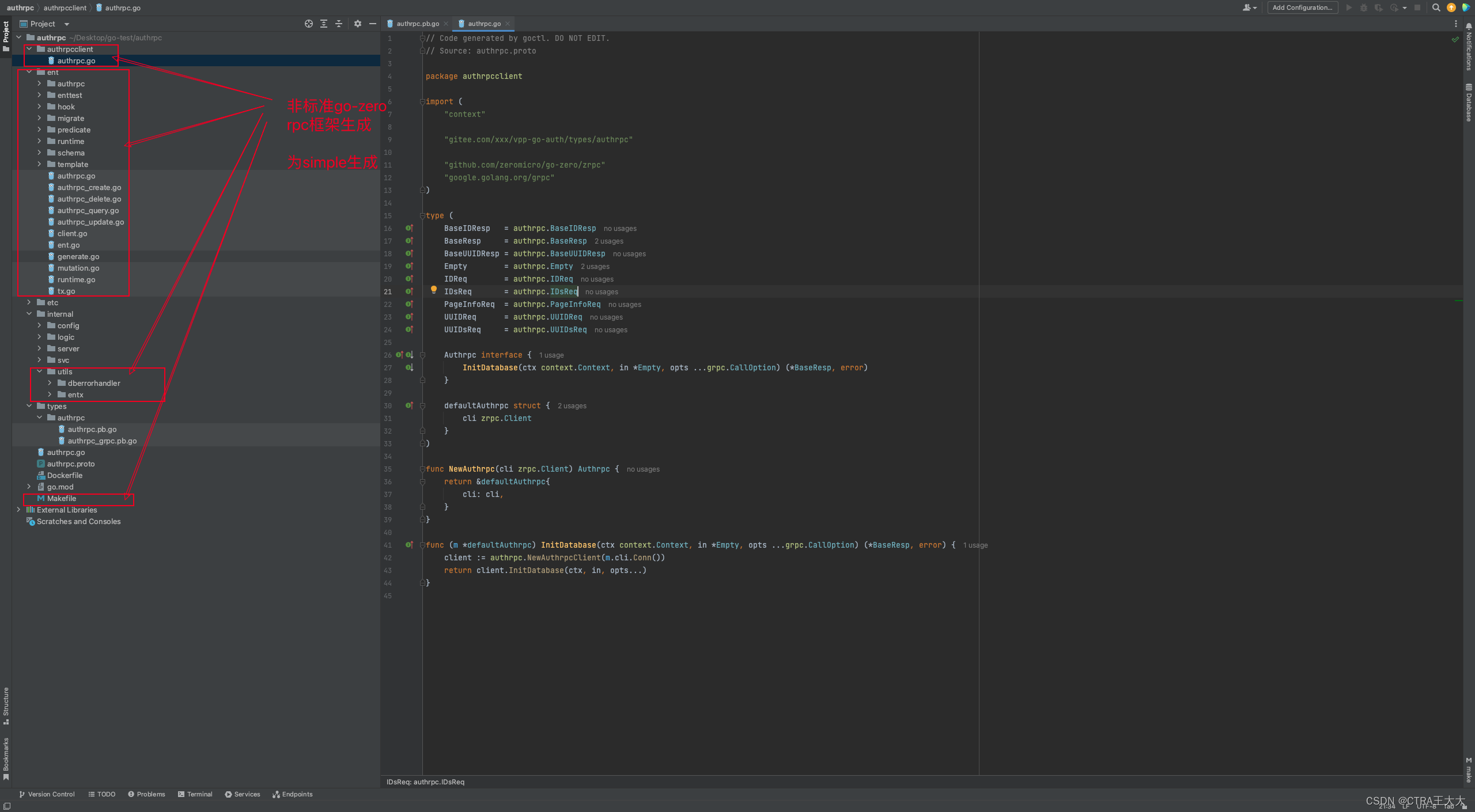Click the Add Configuration button
This screenshot has width=1475, height=812.
[x=1302, y=7]
